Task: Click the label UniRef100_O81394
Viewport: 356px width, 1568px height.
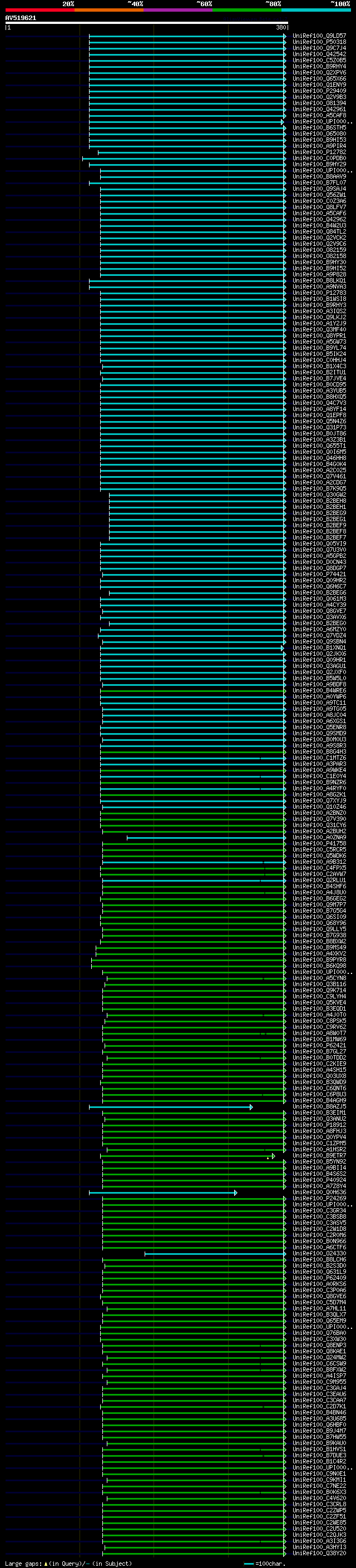Action: [x=319, y=103]
